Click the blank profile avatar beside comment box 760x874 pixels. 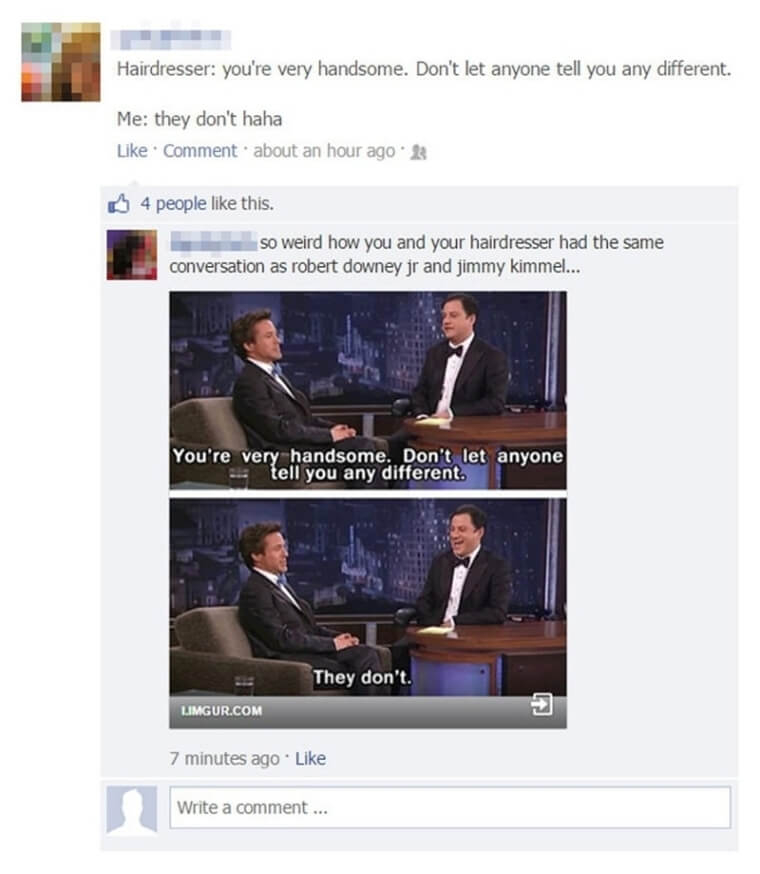[x=132, y=809]
